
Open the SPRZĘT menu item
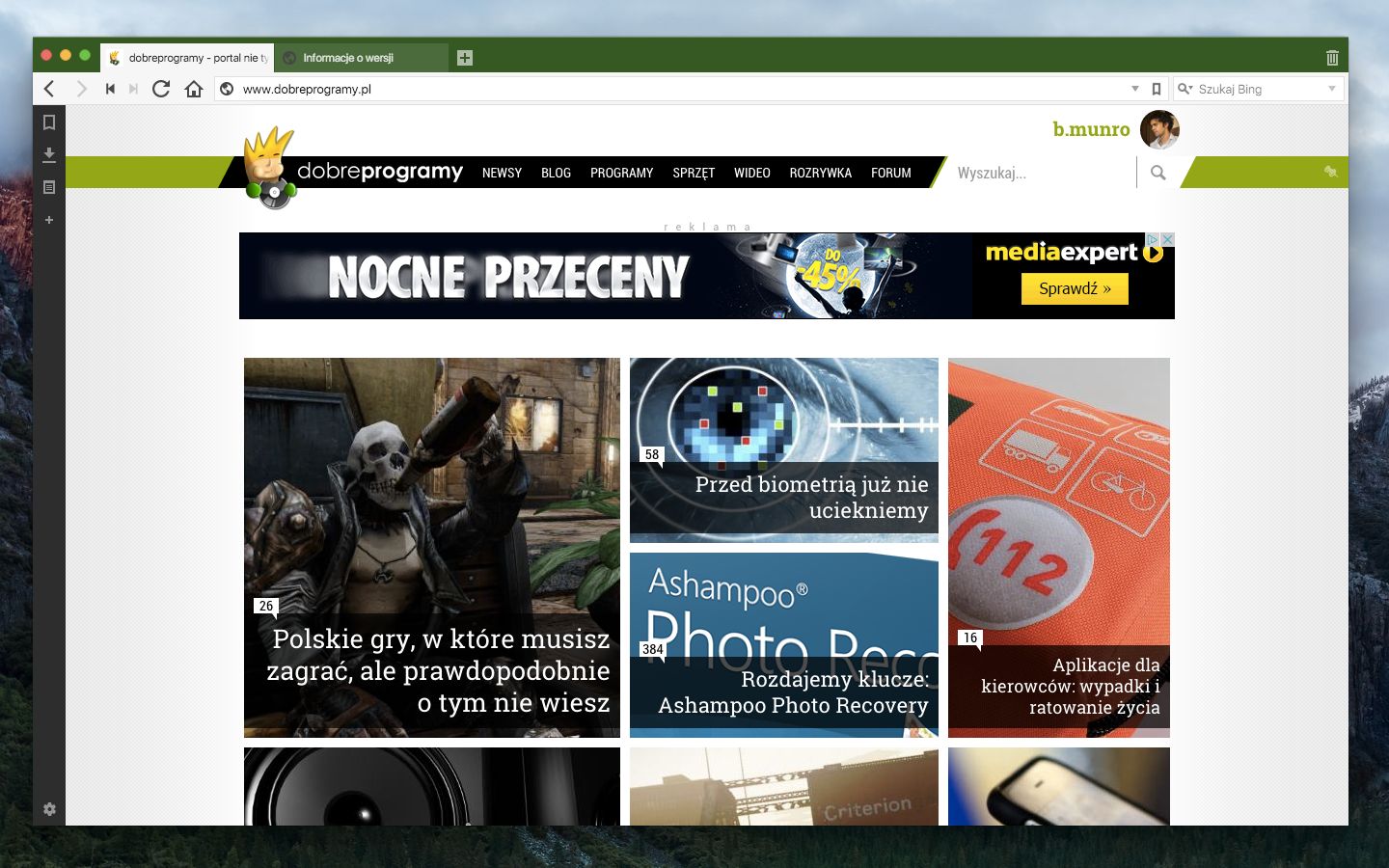click(x=694, y=173)
